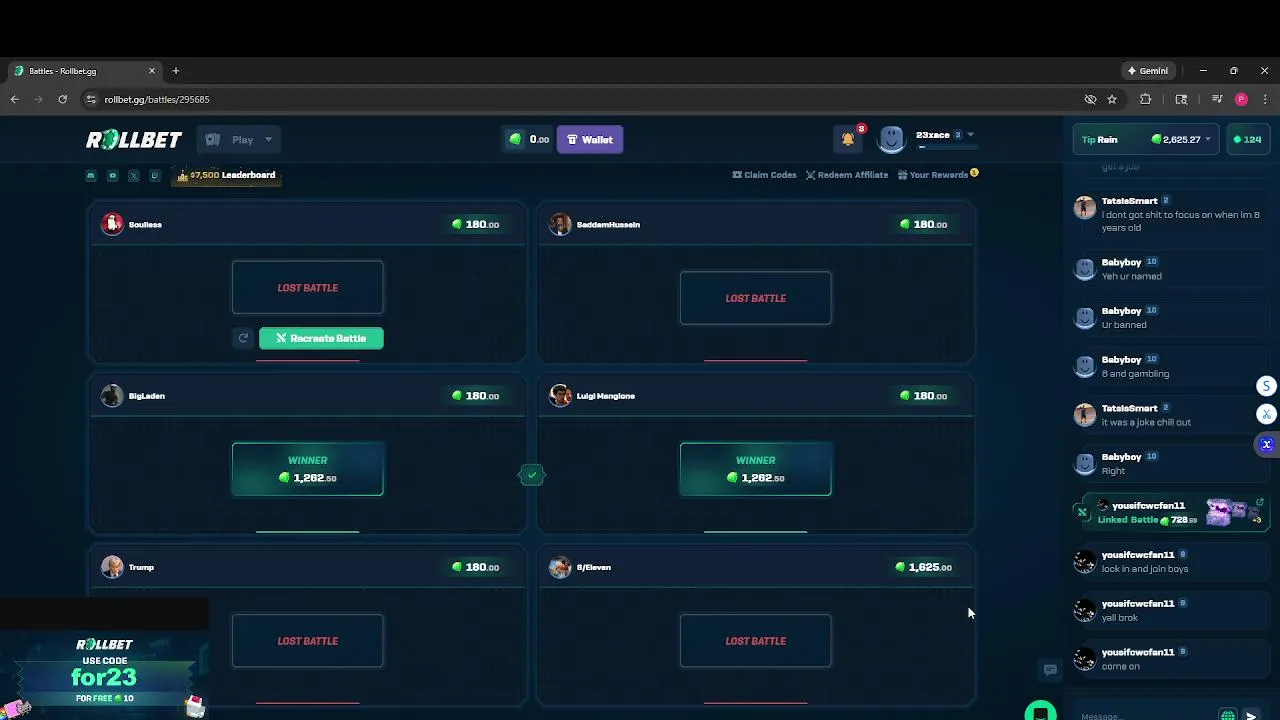Click the SaddamHussein player name
This screenshot has width=1280, height=720.
[x=608, y=225]
